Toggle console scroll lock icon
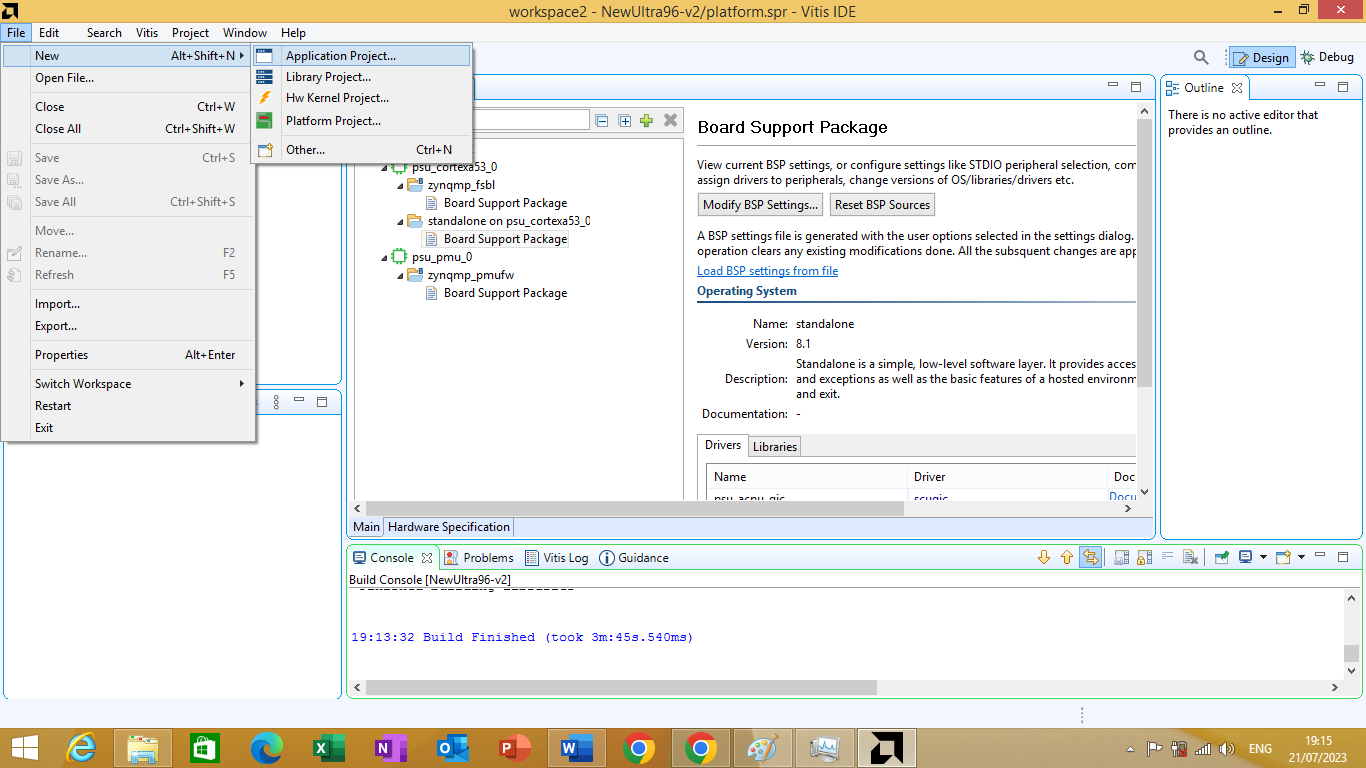Viewport: 1366px width, 768px height. tap(1144, 558)
